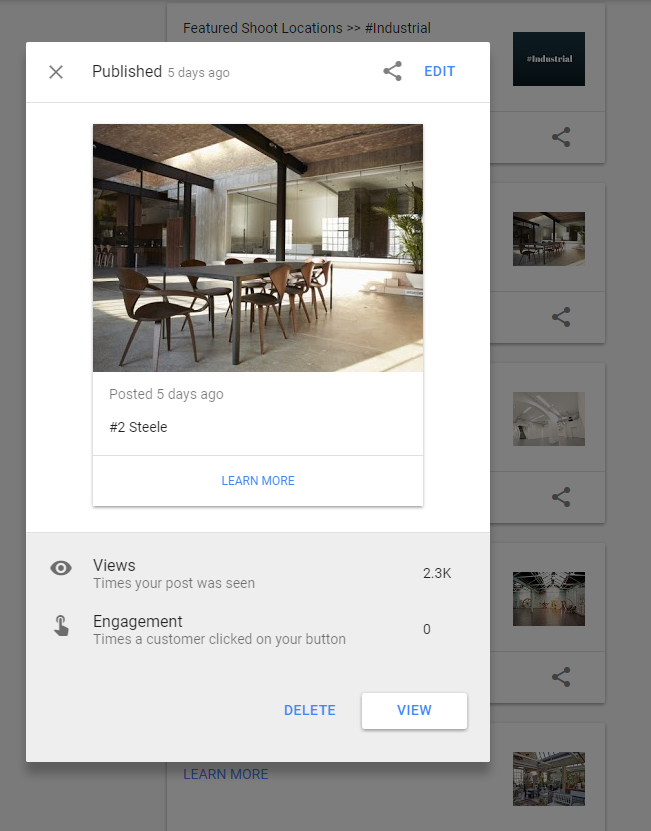Click the "#2 Steele" post caption
The image size is (651, 831).
click(x=138, y=427)
